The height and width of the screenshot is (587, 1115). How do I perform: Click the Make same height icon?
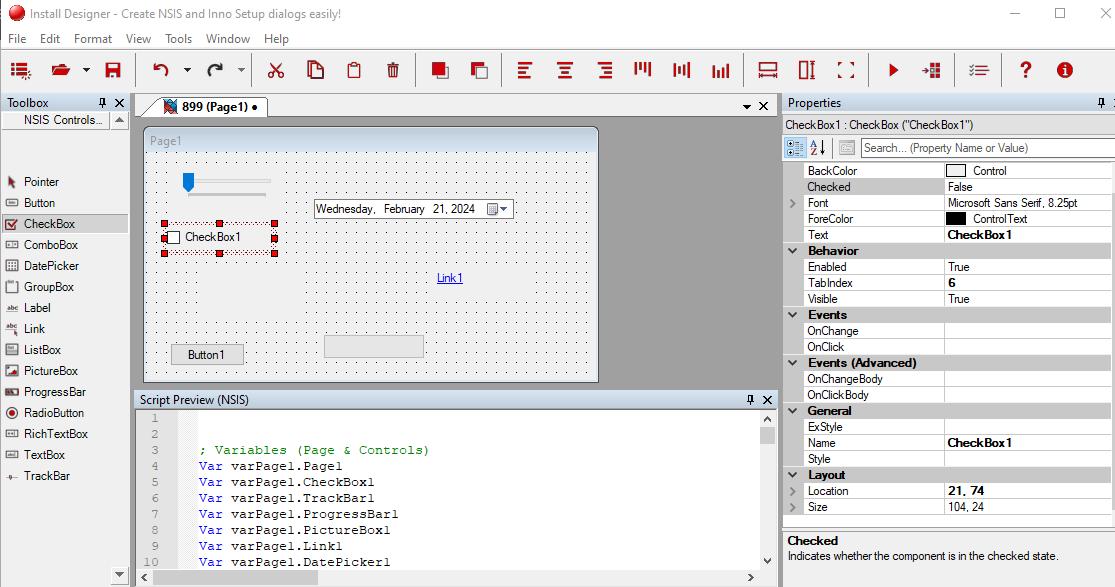point(806,70)
